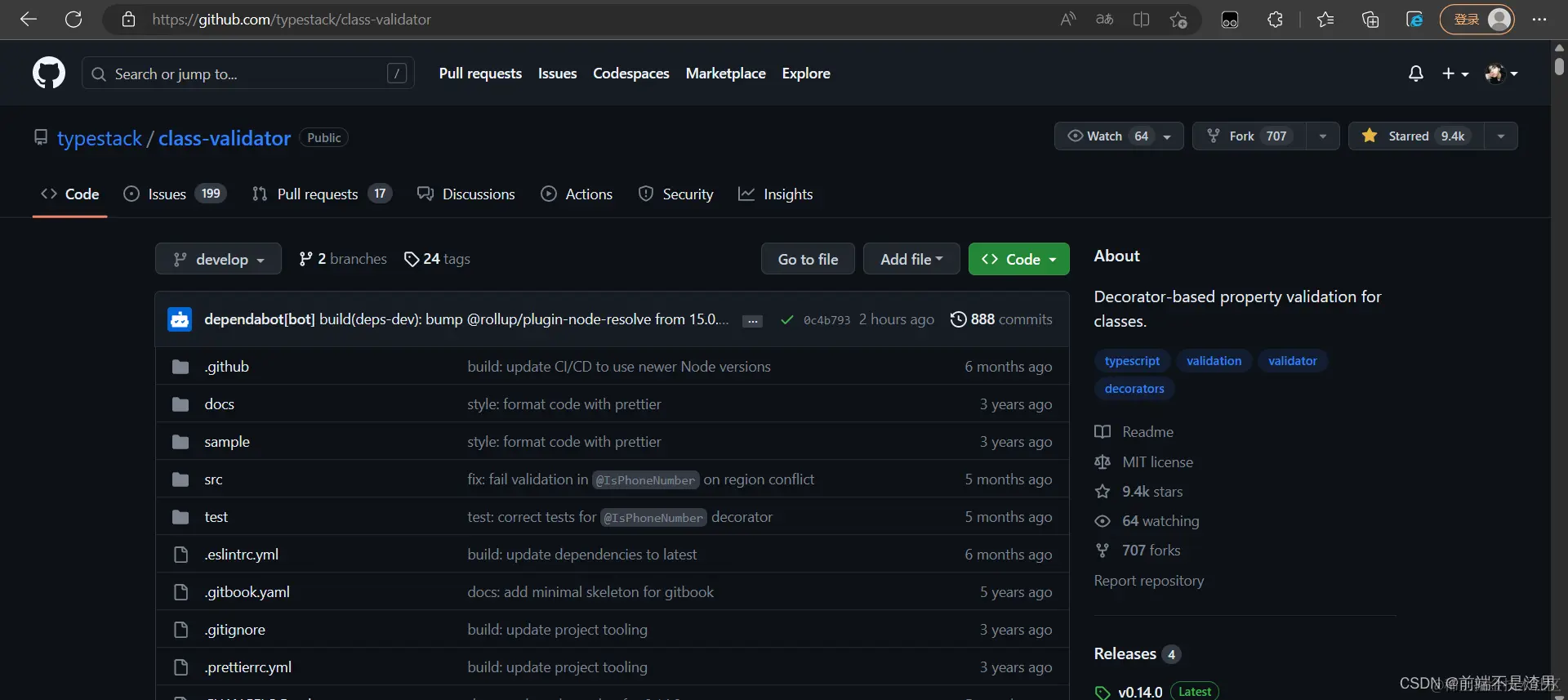Toggle the split screen browser icon
The image size is (1568, 700).
[1141, 20]
